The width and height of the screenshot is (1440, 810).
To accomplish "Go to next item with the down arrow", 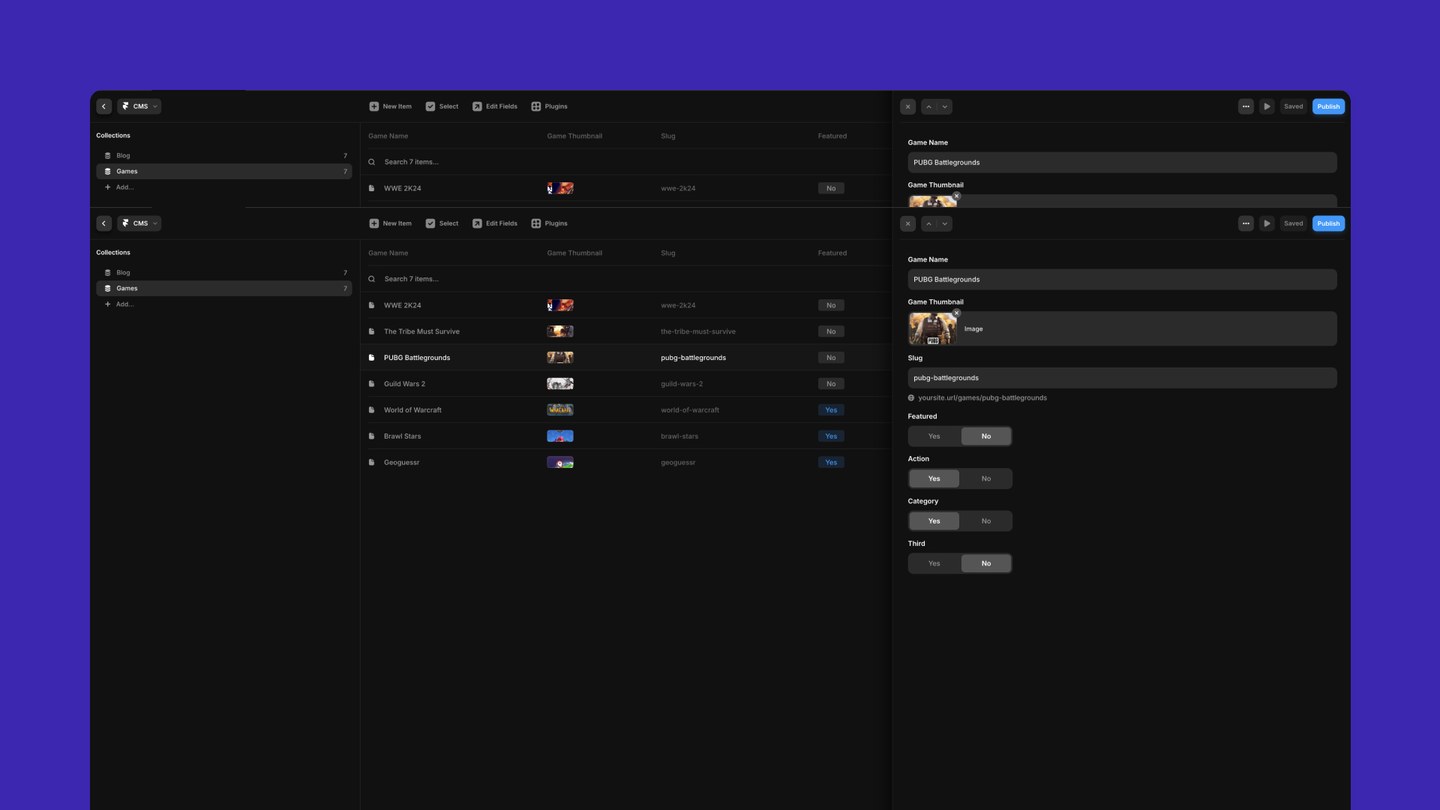I will pyautogui.click(x=943, y=223).
